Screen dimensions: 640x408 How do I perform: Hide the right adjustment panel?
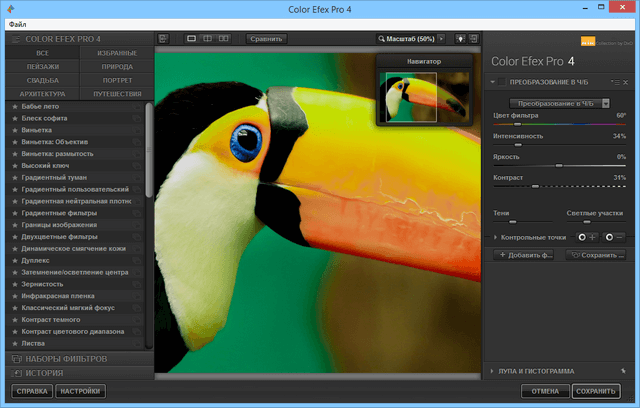click(x=474, y=39)
